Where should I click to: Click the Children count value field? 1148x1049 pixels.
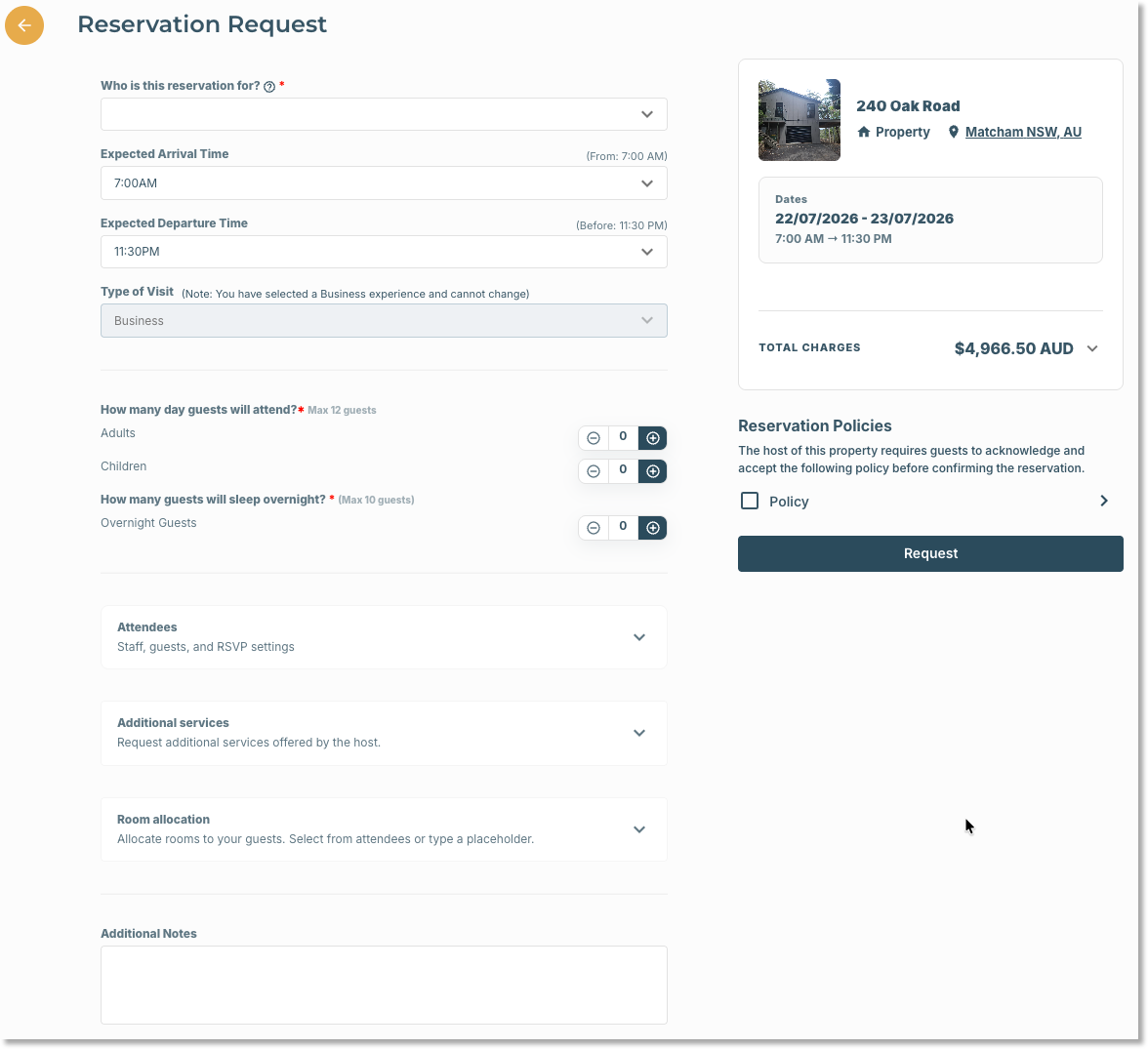pyautogui.click(x=623, y=470)
